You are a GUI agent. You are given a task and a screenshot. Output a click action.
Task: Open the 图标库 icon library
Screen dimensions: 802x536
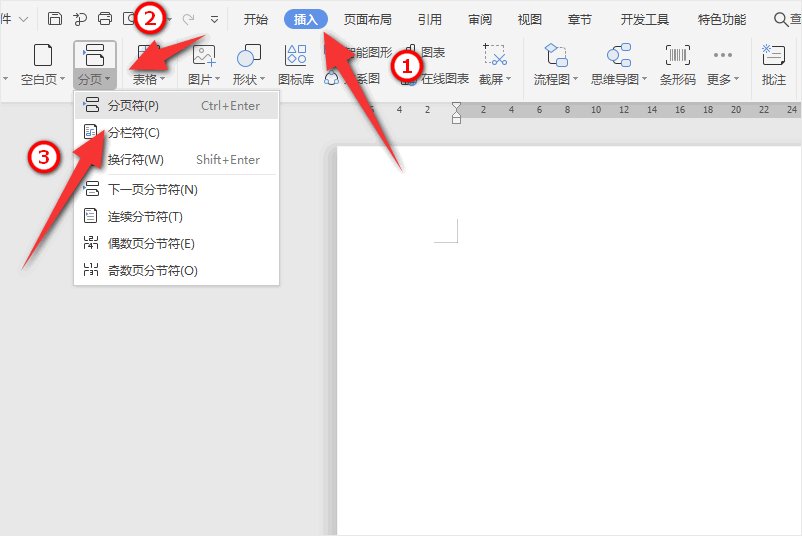coord(296,64)
